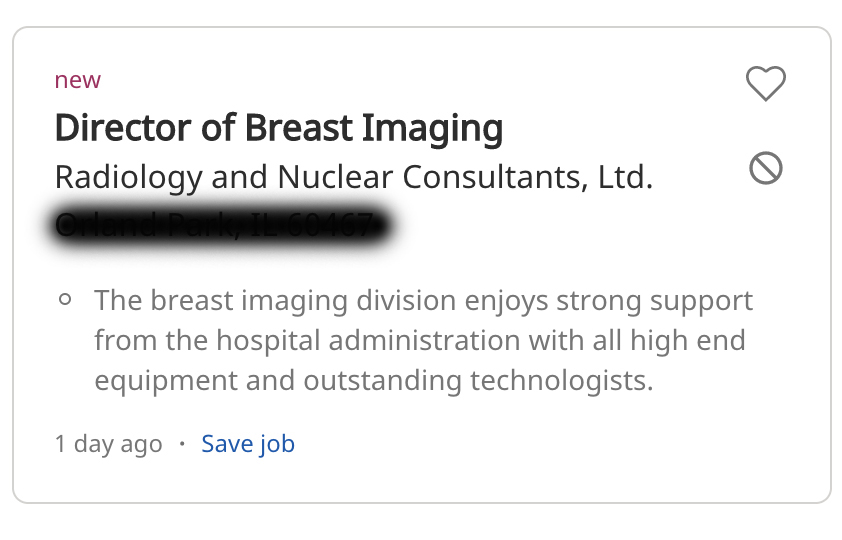
Task: Save this job using the heart outline
Action: point(766,83)
